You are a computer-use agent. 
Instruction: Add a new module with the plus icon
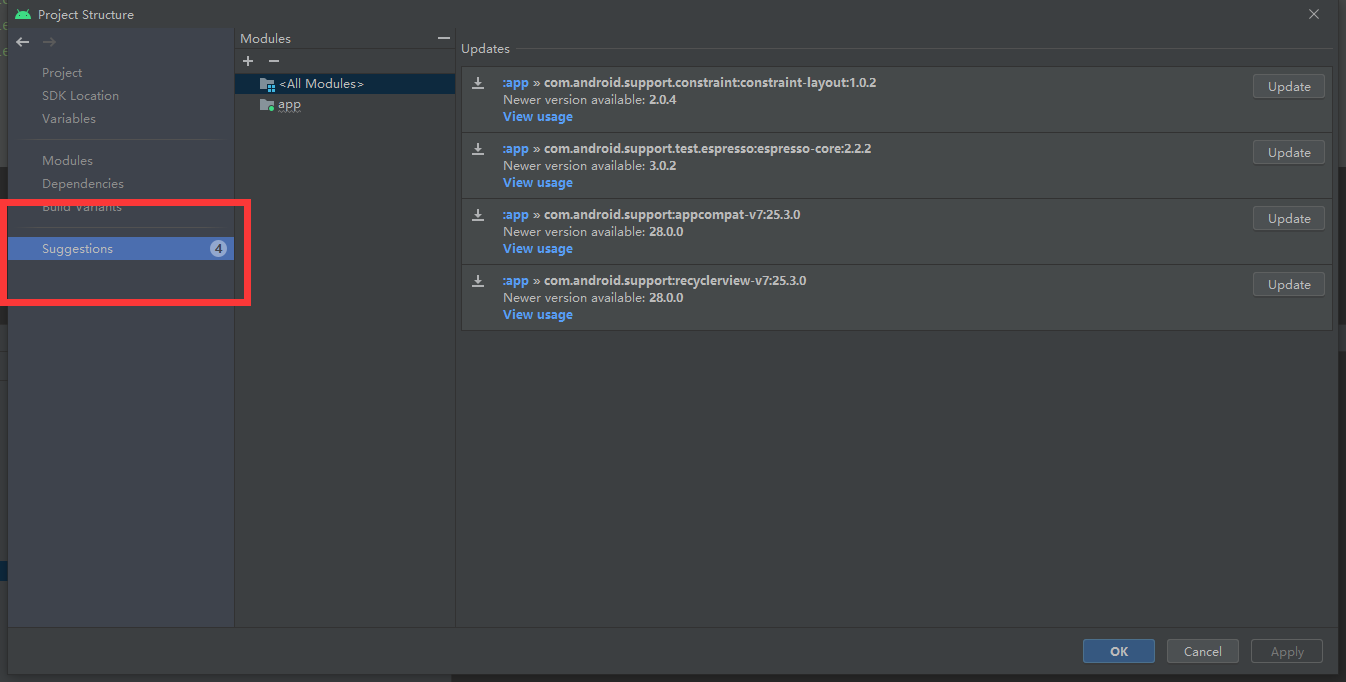click(248, 61)
